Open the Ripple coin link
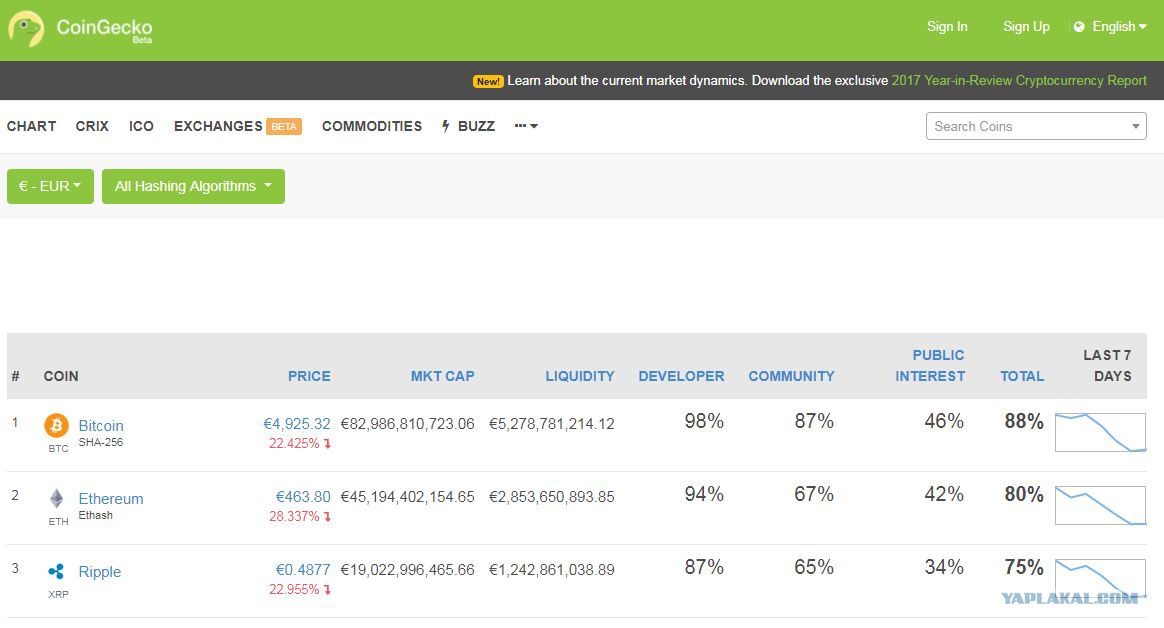The width and height of the screenshot is (1164, 628). 99,572
